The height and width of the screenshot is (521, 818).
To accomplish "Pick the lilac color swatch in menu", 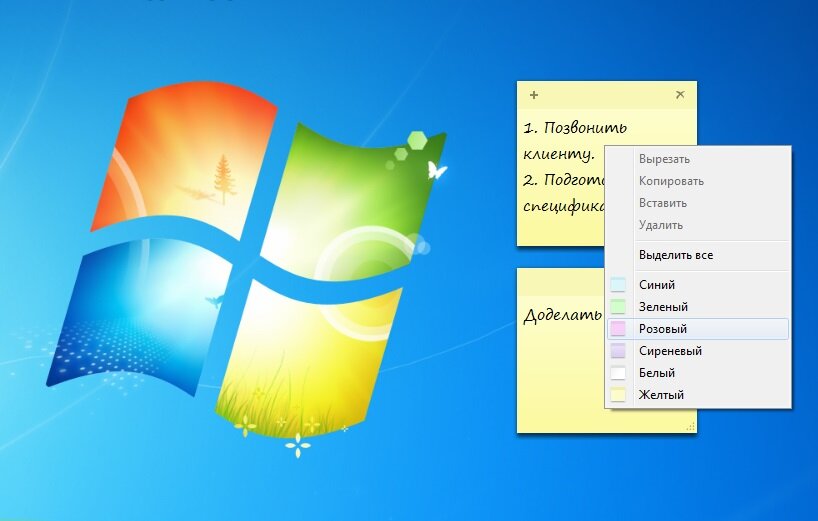I will [x=618, y=351].
